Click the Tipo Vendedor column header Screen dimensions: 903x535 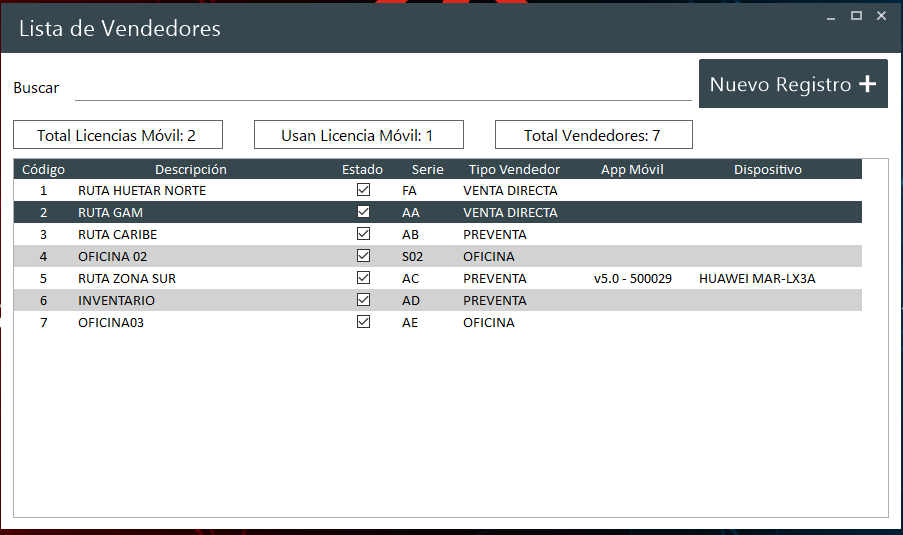click(x=514, y=169)
